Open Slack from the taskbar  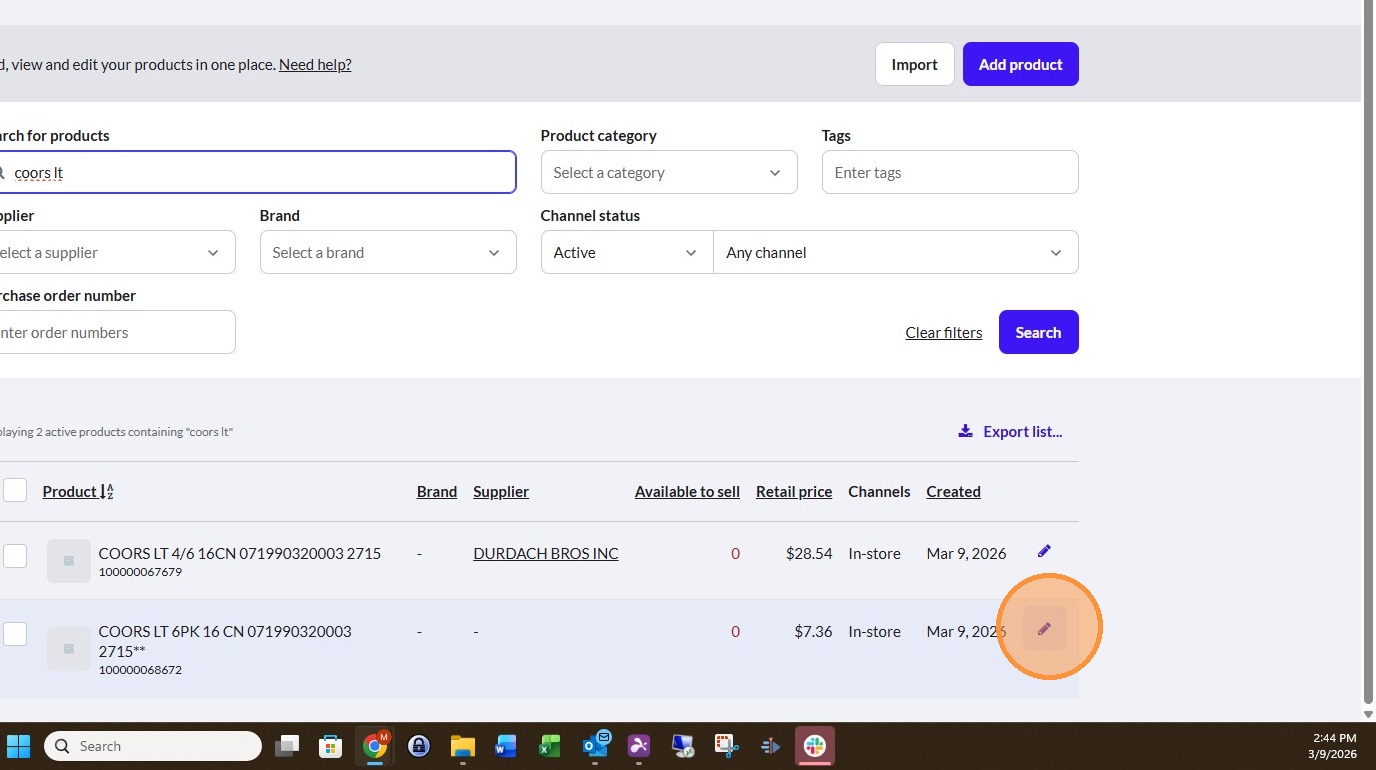tap(815, 746)
